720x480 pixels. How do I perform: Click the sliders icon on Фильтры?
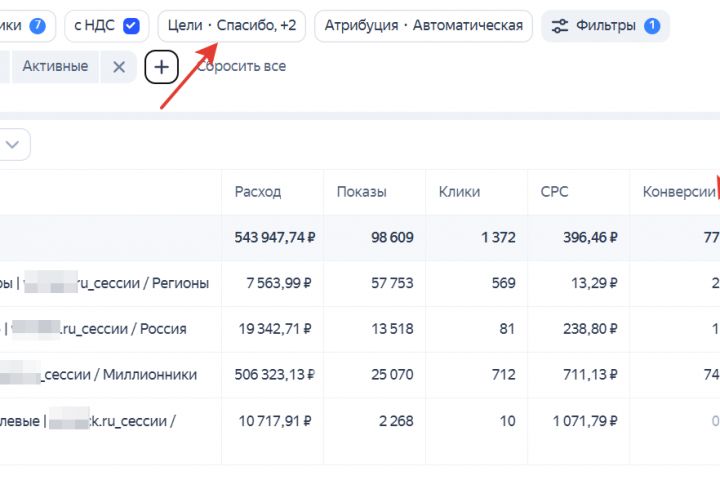[560, 25]
